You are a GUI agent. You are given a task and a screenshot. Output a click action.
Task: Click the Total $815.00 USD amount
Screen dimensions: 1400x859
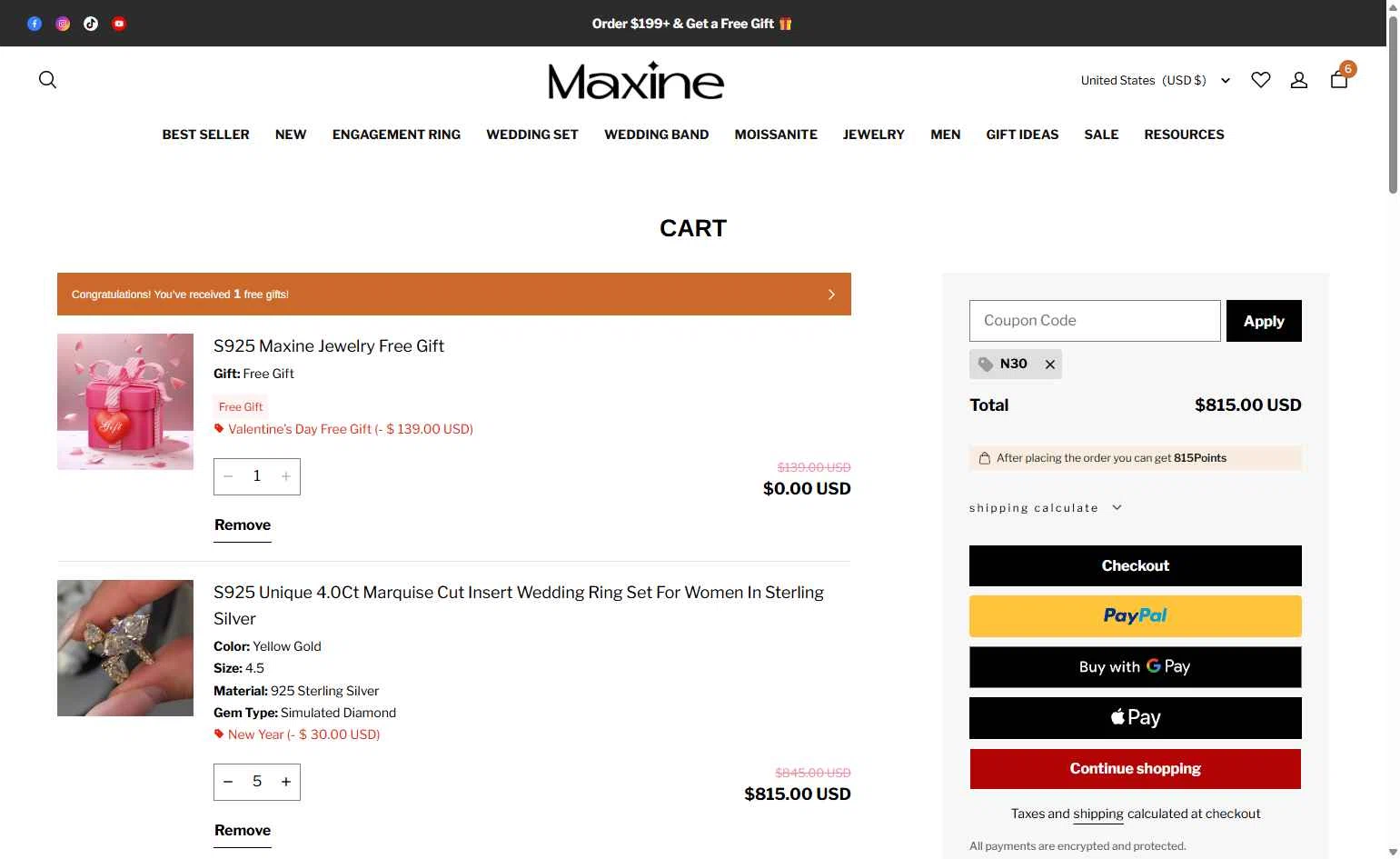click(1247, 405)
